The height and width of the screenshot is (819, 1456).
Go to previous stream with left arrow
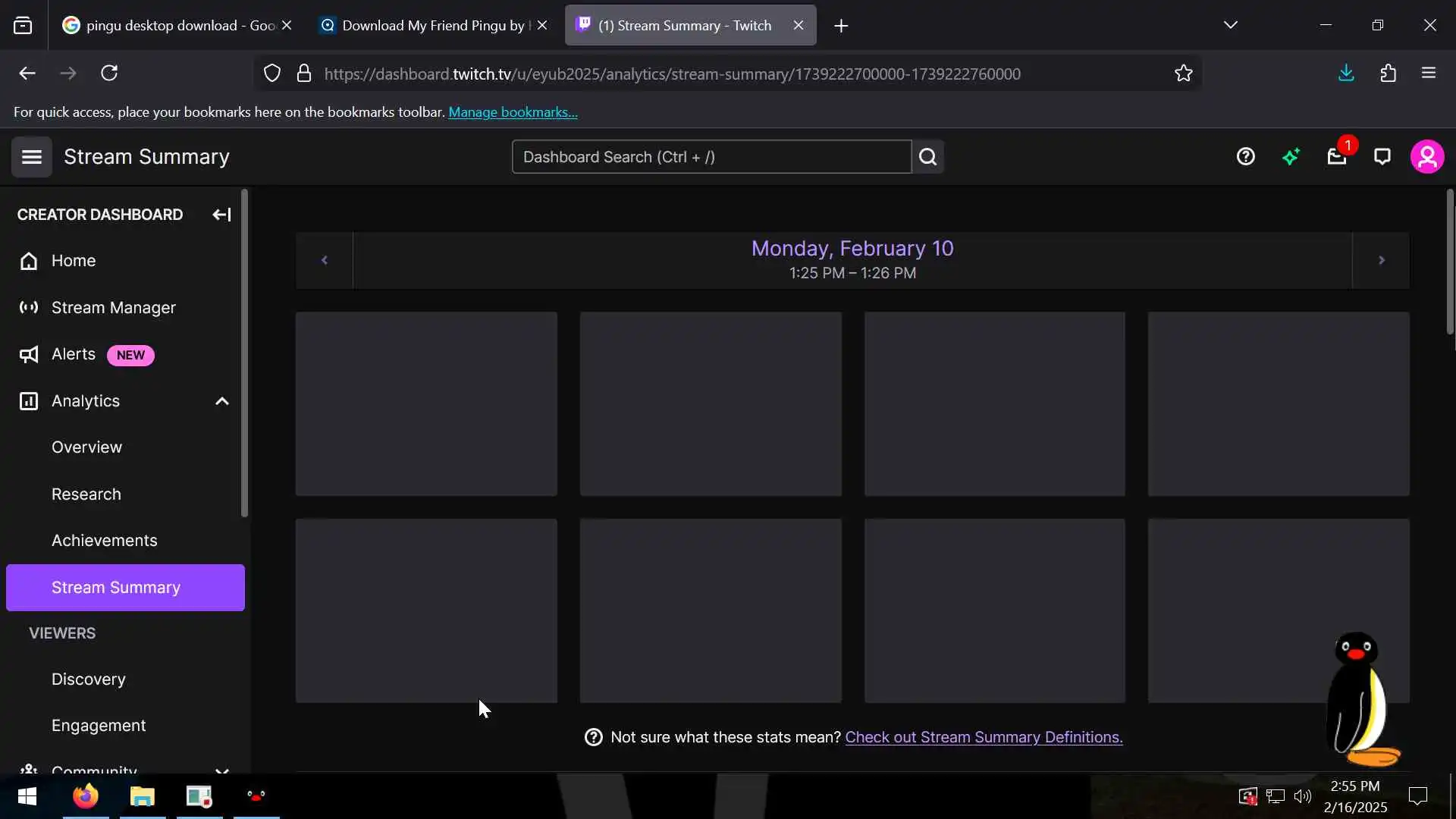tap(325, 260)
